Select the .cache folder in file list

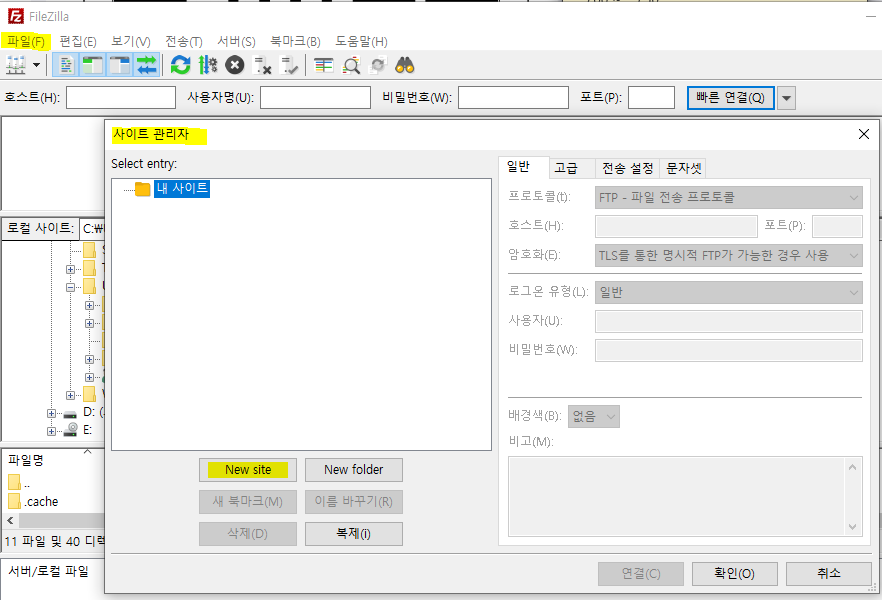coord(41,502)
